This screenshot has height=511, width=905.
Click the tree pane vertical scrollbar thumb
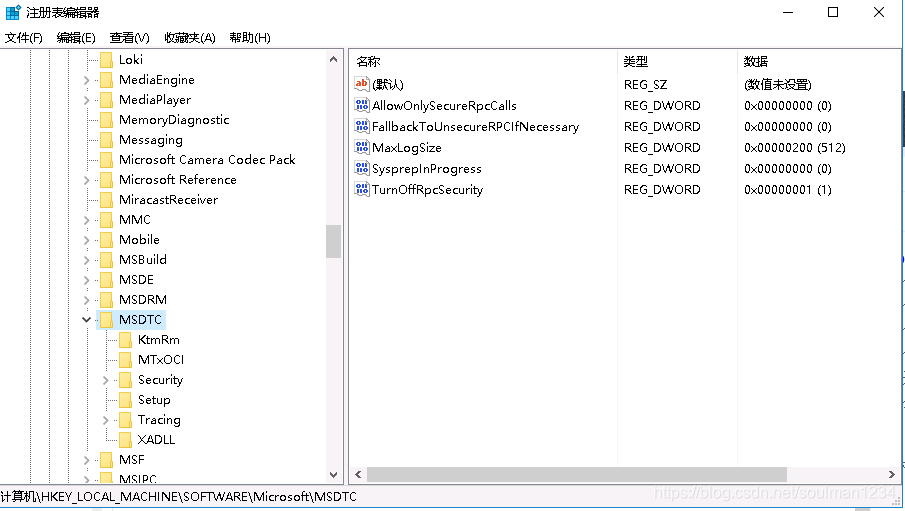(x=333, y=241)
